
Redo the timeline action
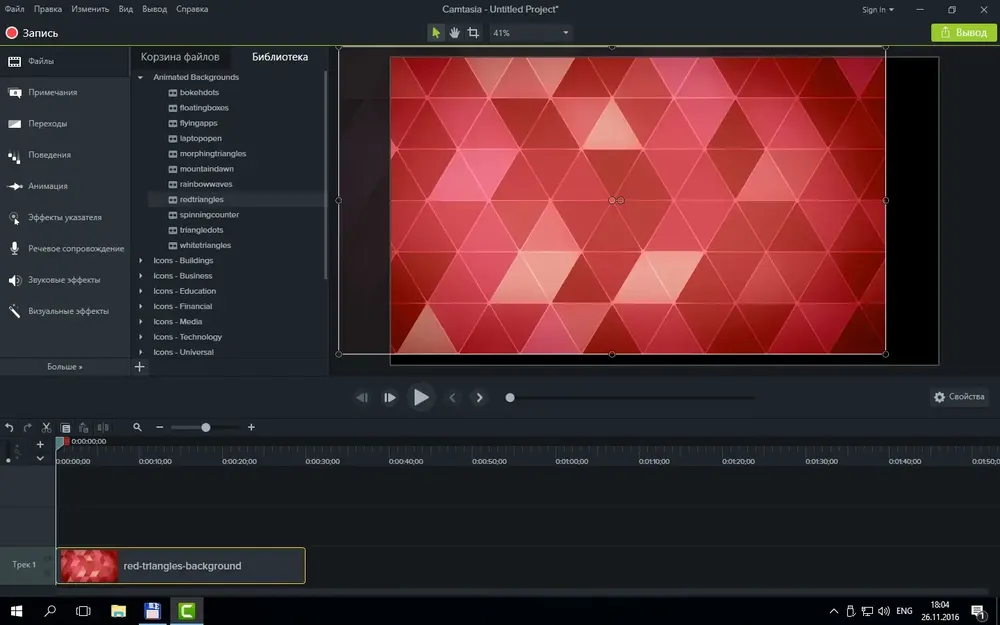click(x=27, y=427)
